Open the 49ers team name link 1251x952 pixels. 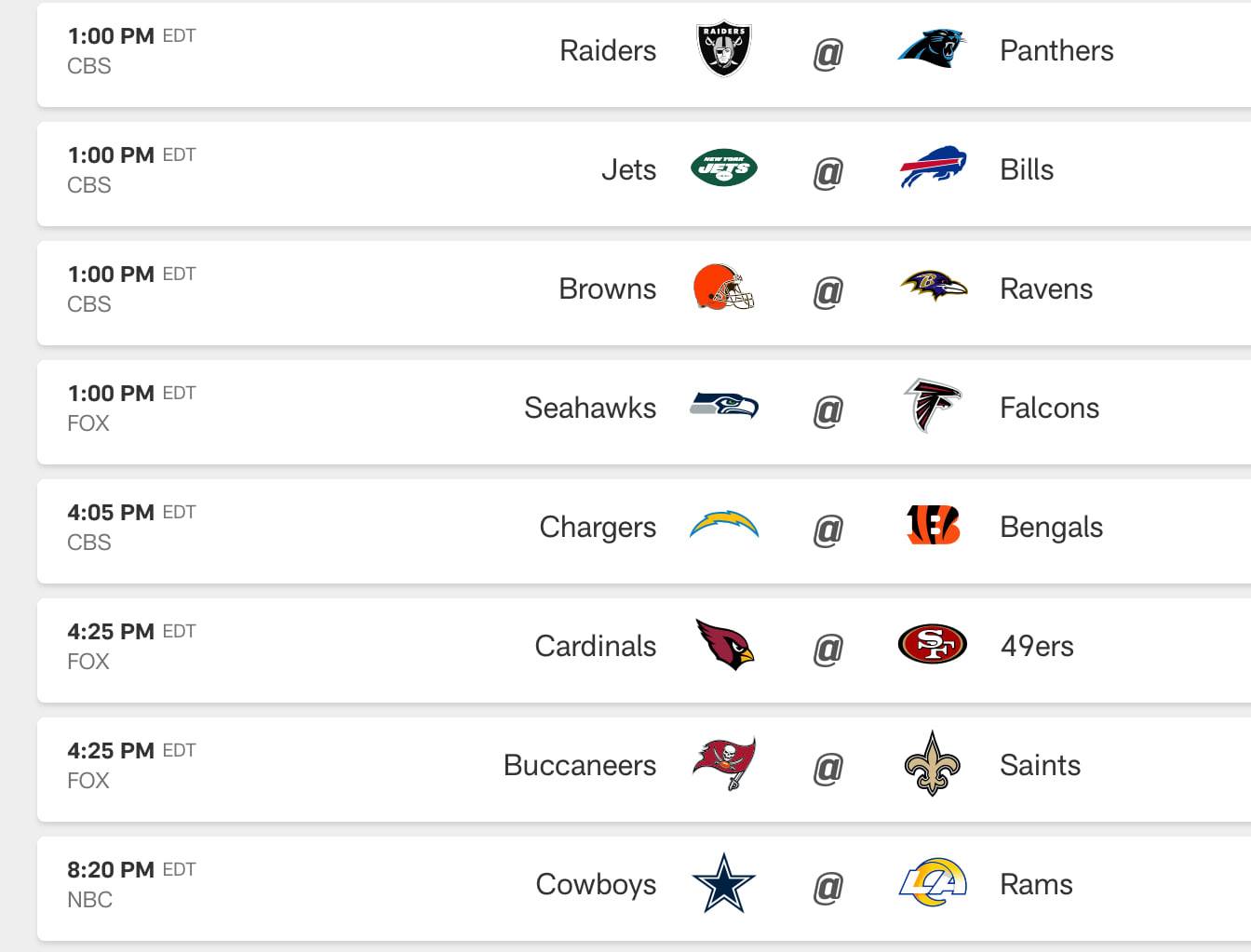(1036, 646)
